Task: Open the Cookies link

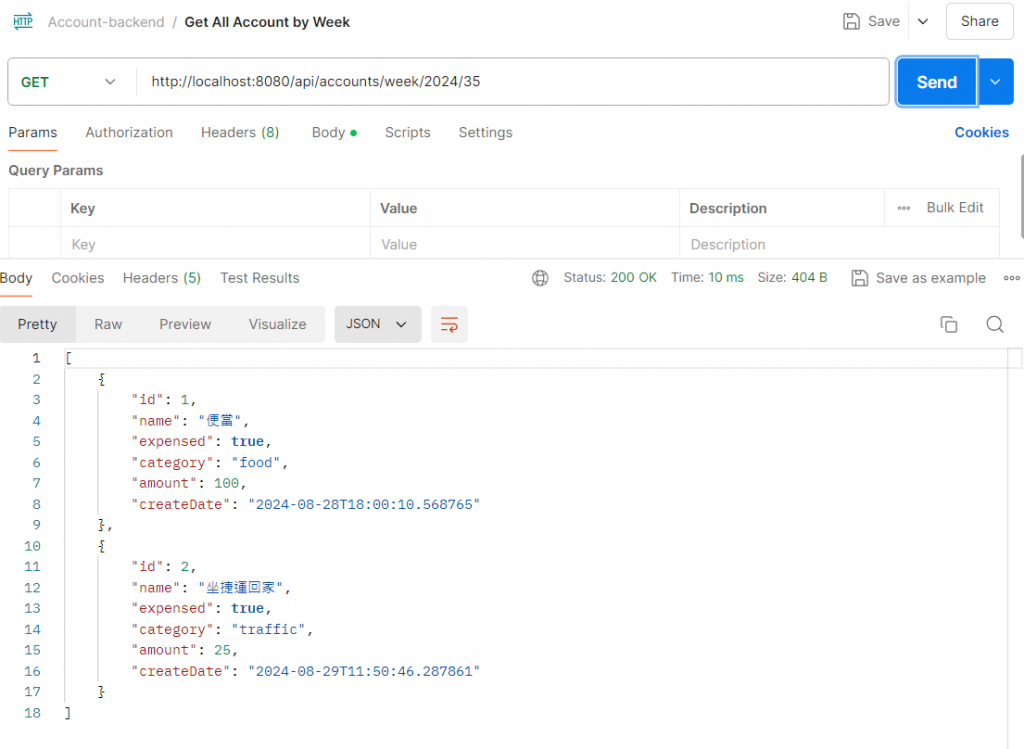Action: click(981, 132)
